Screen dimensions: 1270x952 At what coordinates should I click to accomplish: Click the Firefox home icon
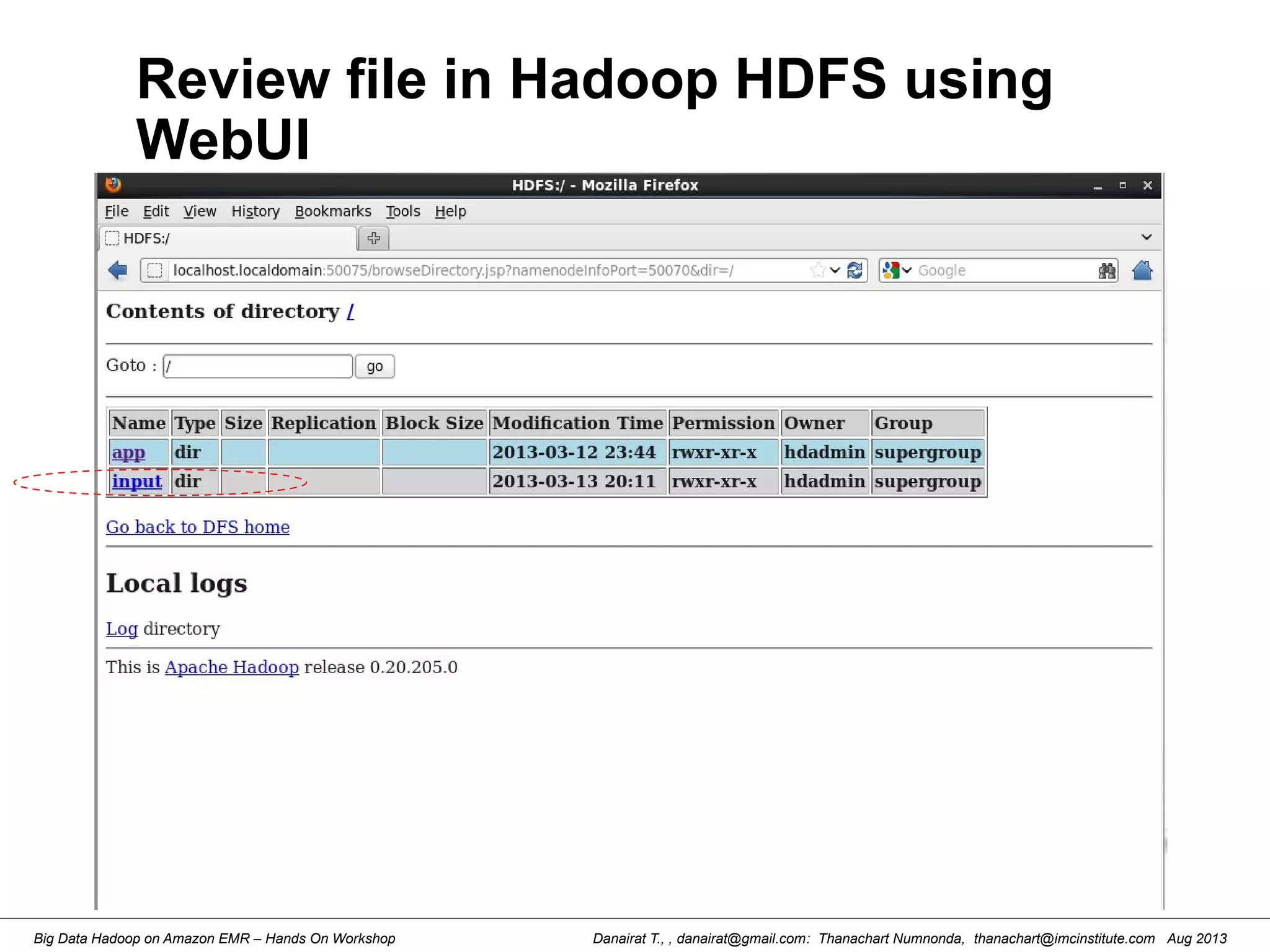[x=1142, y=270]
